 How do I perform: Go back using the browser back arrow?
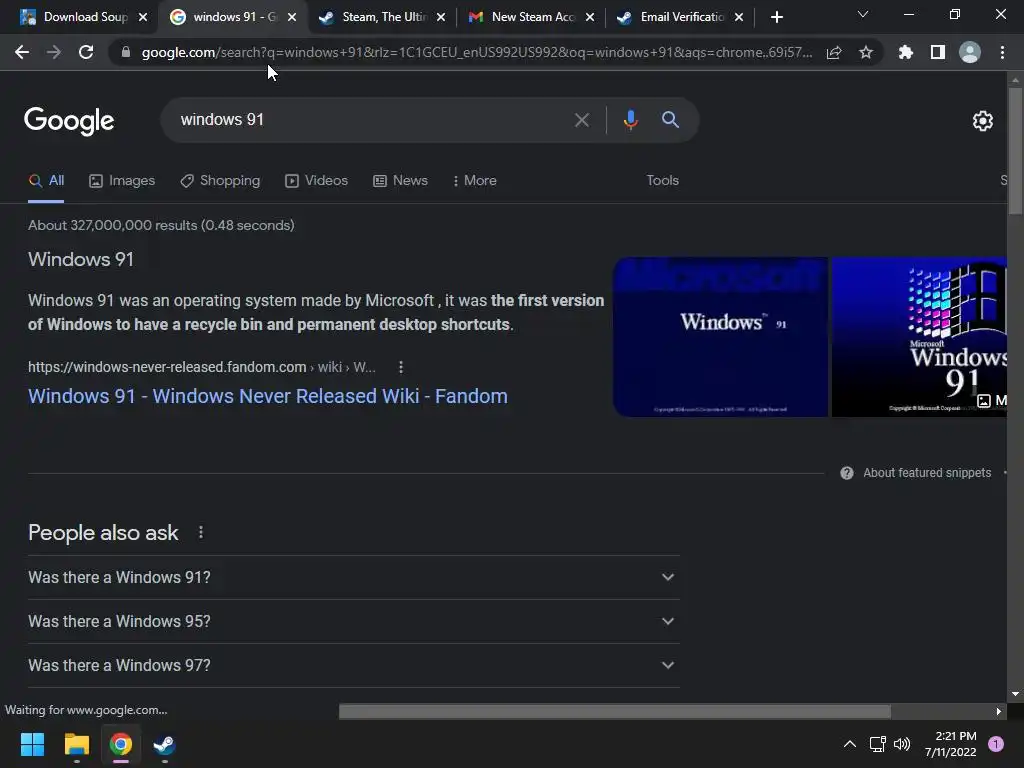(x=22, y=52)
